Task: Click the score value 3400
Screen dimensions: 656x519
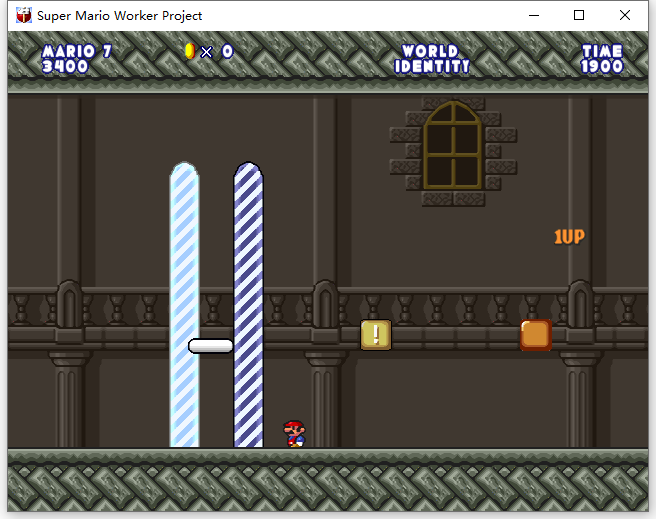Action: point(65,66)
